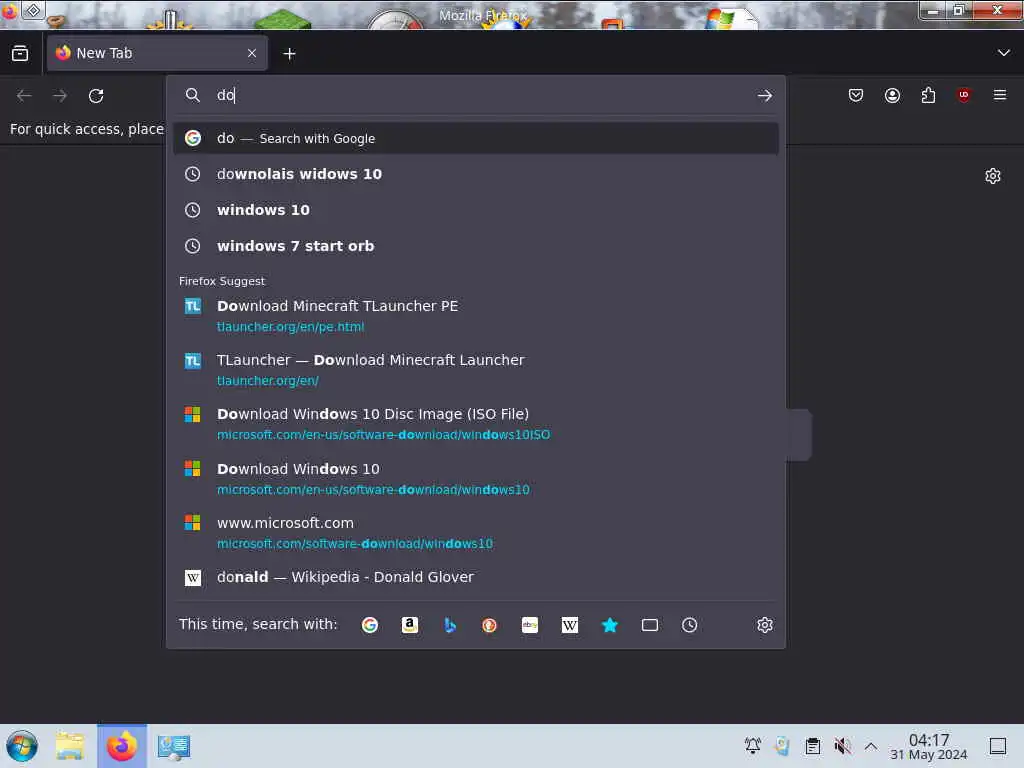Open the uBlock Origin extension icon

click(x=964, y=95)
